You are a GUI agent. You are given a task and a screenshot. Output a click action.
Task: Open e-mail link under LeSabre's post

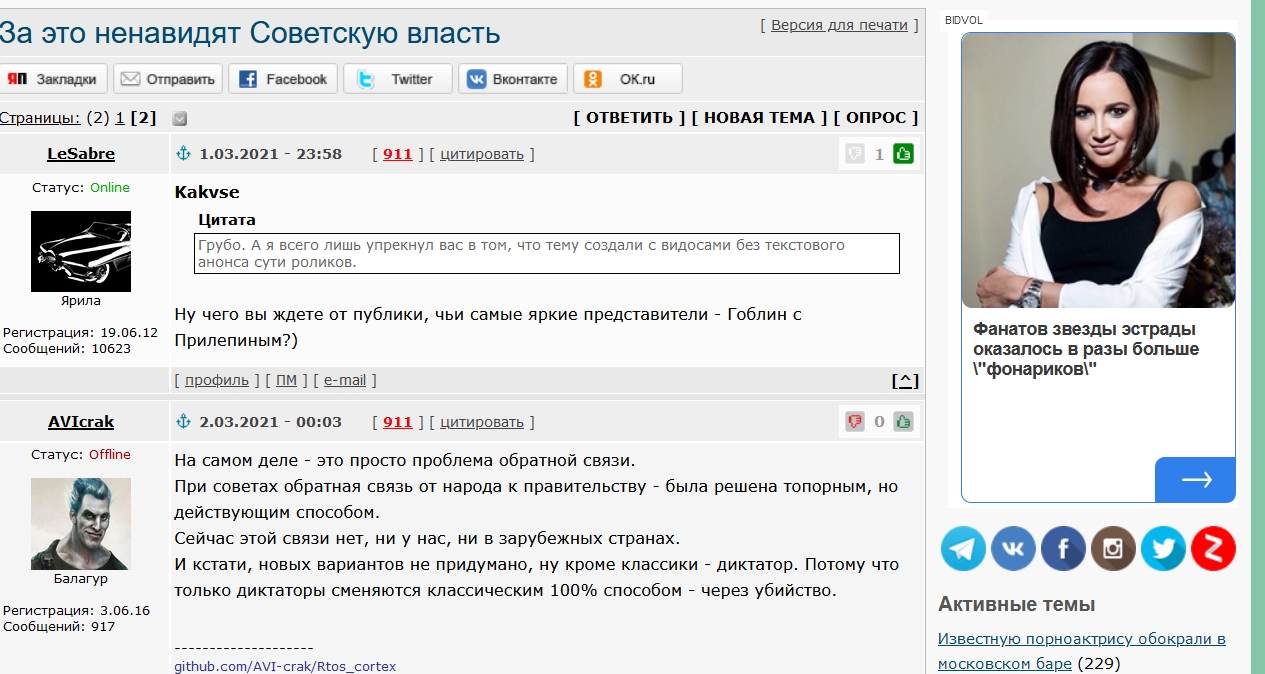[345, 380]
